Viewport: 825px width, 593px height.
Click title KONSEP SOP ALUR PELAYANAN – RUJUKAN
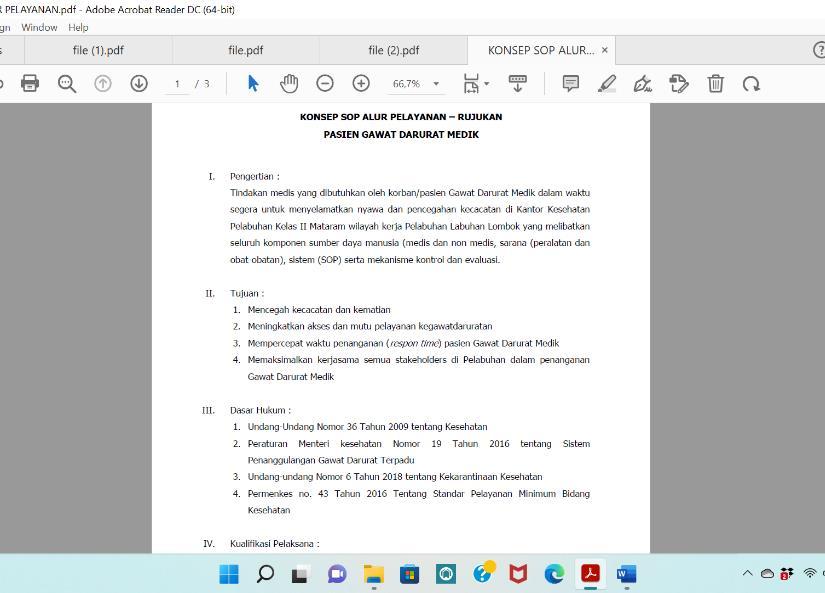[401, 117]
